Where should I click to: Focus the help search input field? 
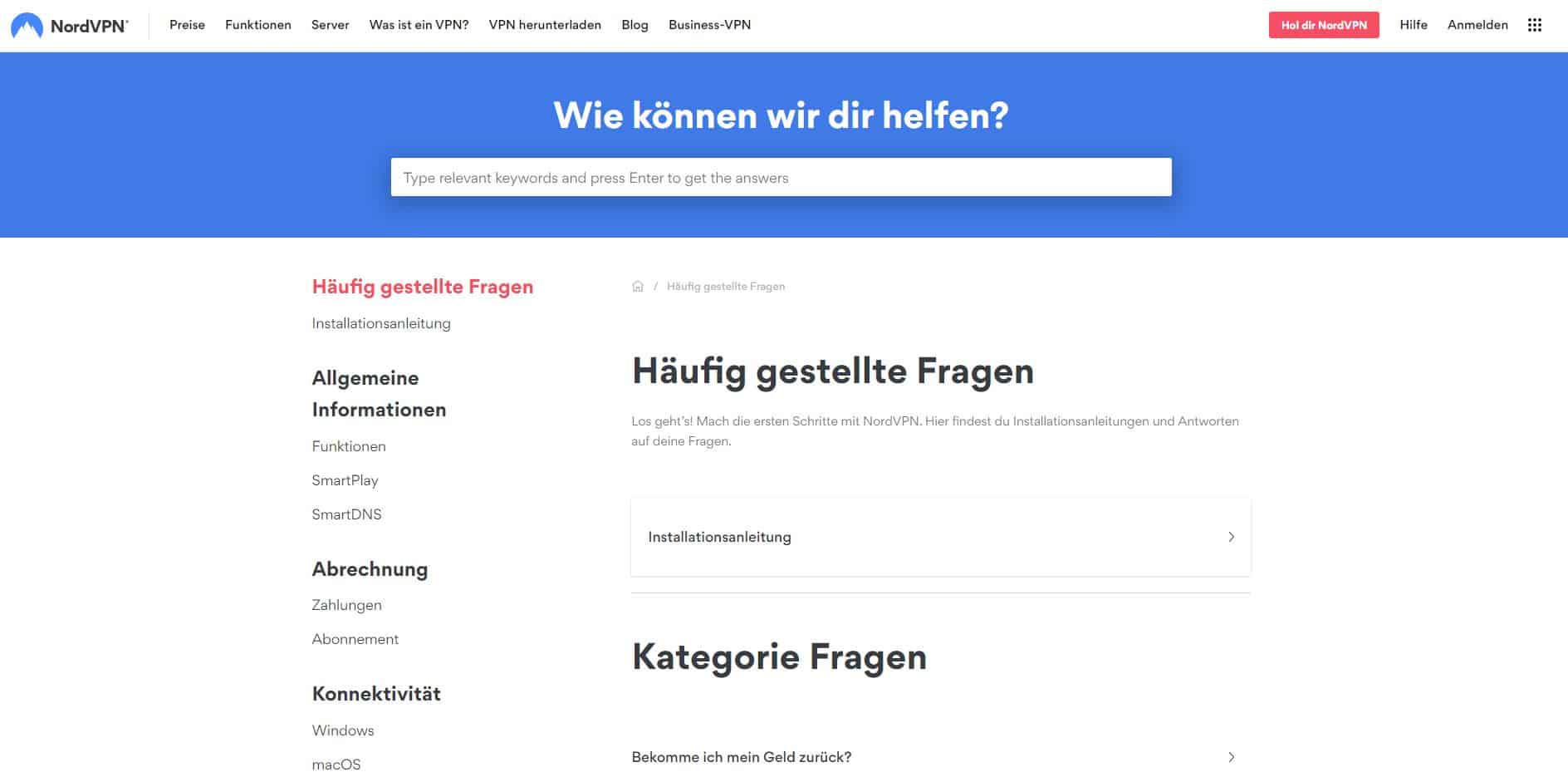click(x=781, y=177)
